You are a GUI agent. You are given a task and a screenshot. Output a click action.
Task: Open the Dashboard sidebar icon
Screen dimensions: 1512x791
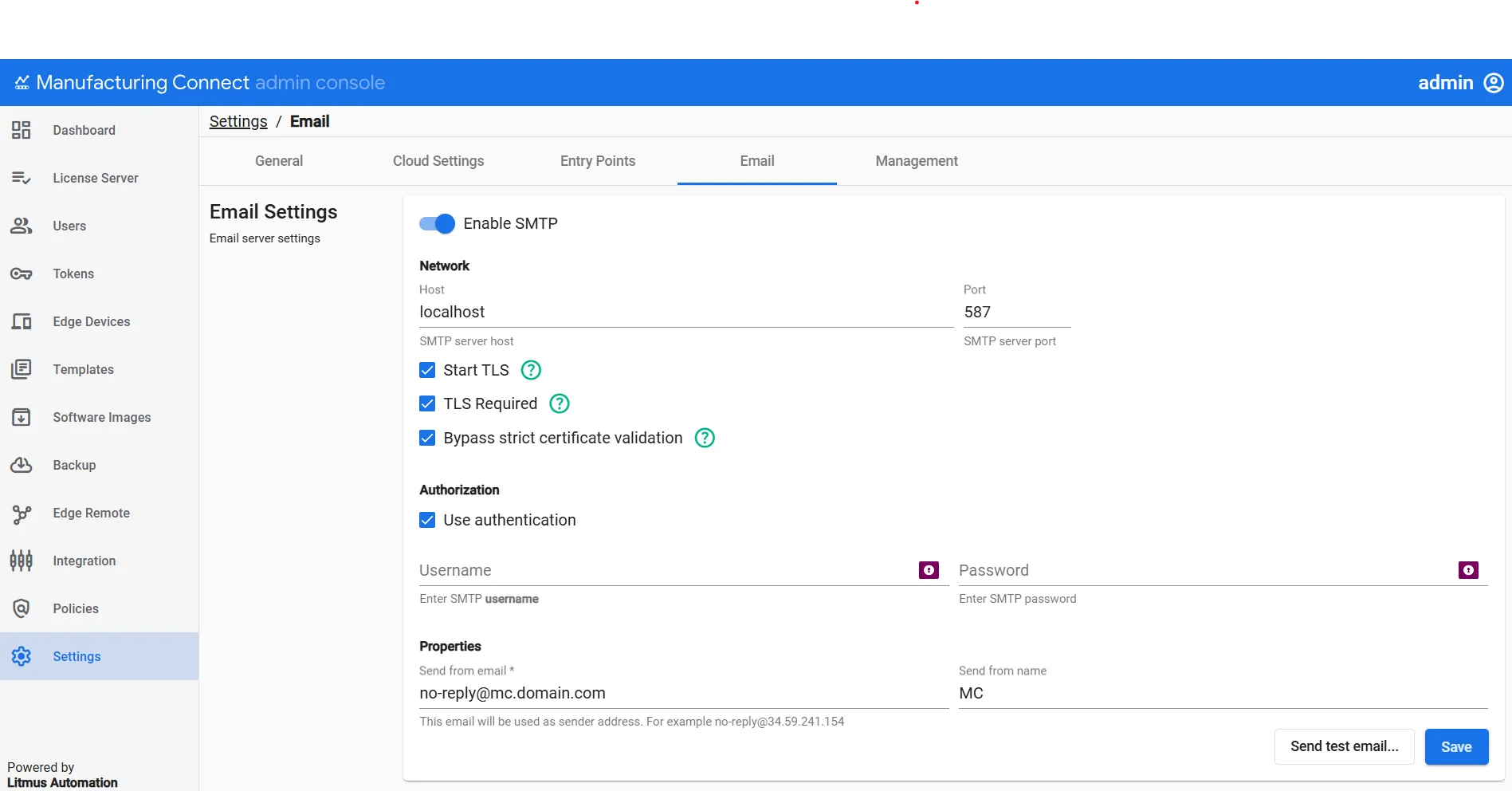(x=22, y=130)
